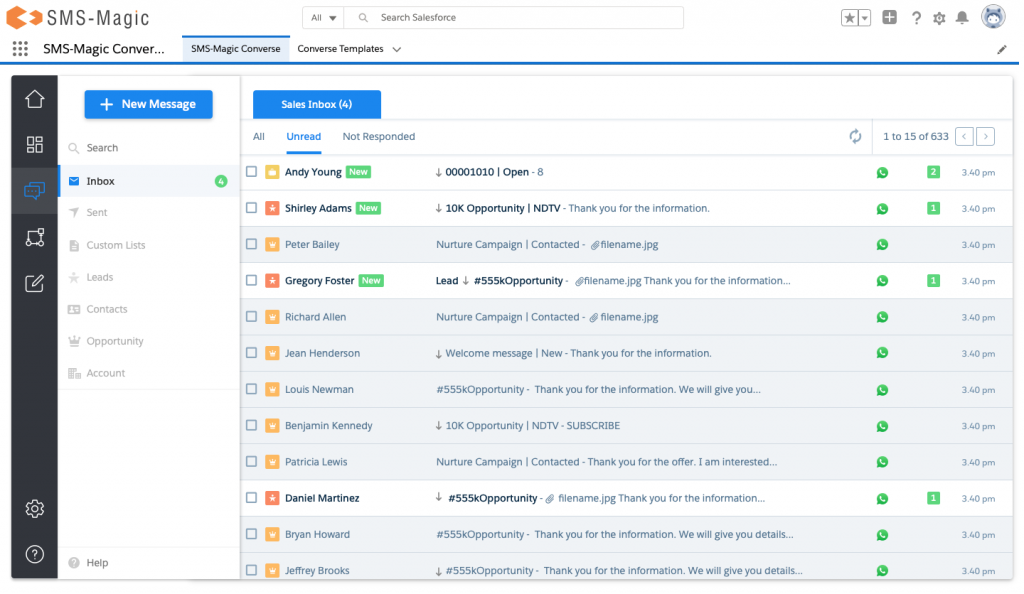Open the workflow nodes icon in dark sidebar
Viewport: 1024px width, 594px height.
click(x=35, y=237)
